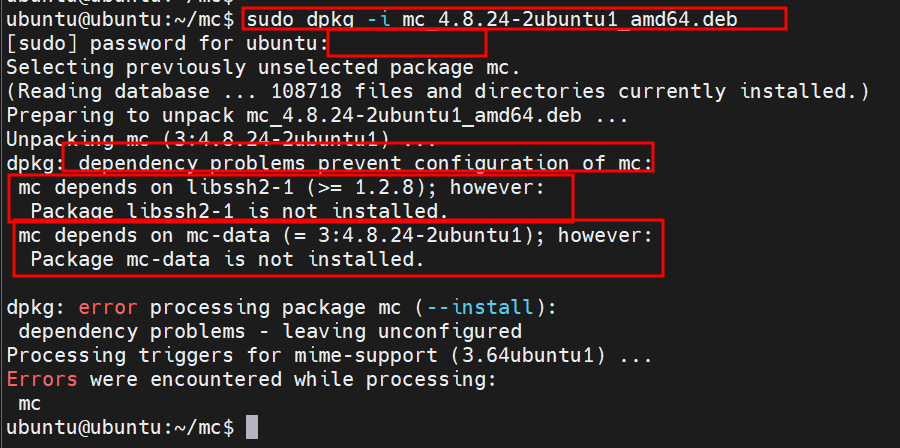Click the "Processing triggers for mime-support" line
The image size is (900, 448).
click(x=329, y=355)
